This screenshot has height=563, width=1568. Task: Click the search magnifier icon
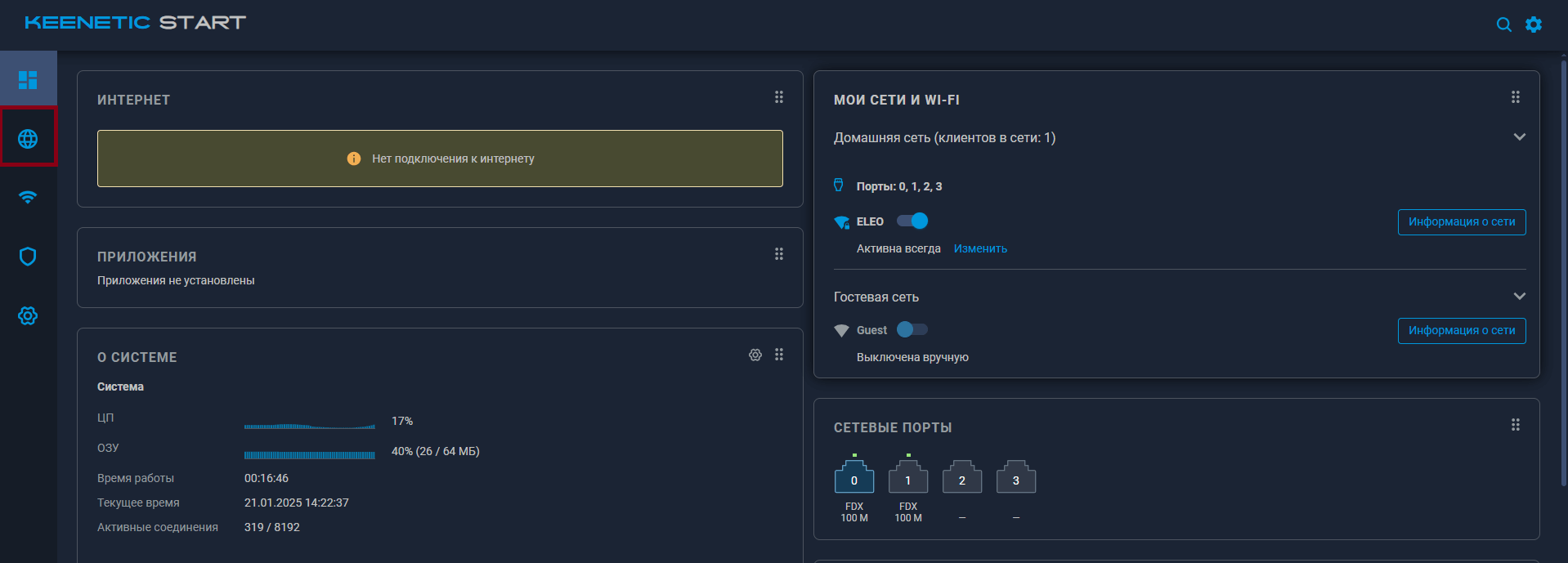pos(1503,25)
